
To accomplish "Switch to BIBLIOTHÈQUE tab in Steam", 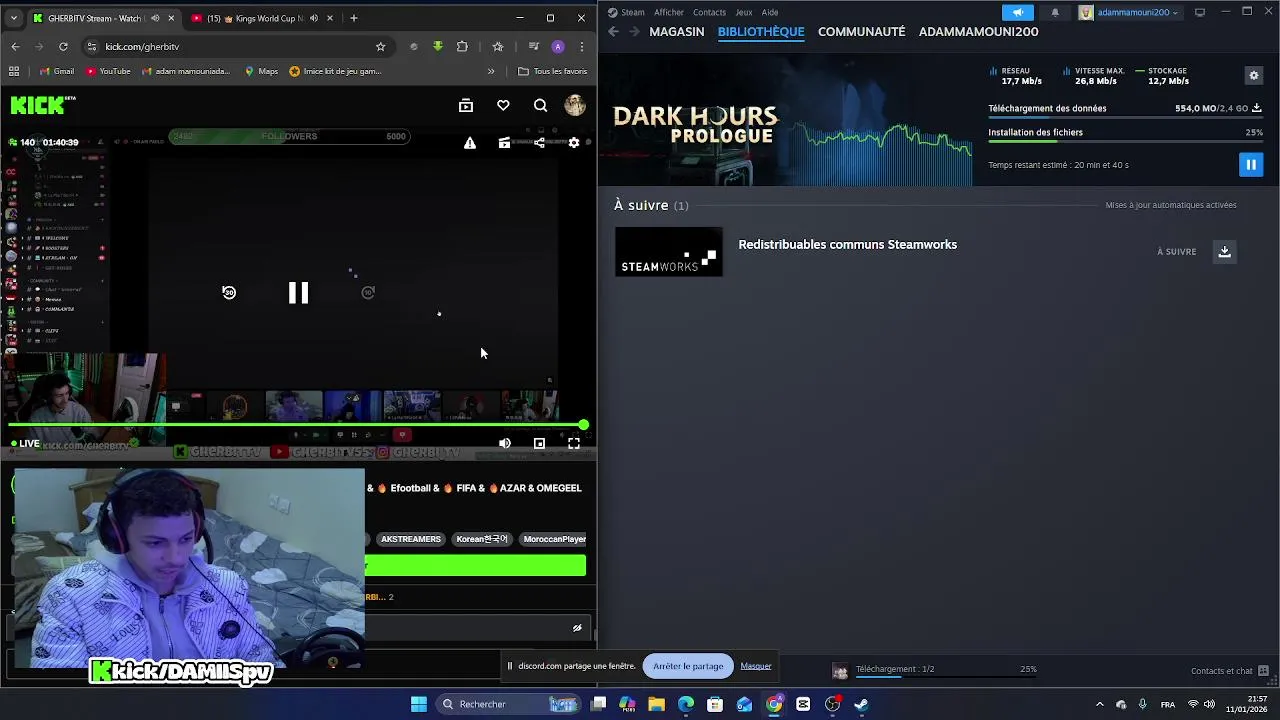I will (x=761, y=31).
